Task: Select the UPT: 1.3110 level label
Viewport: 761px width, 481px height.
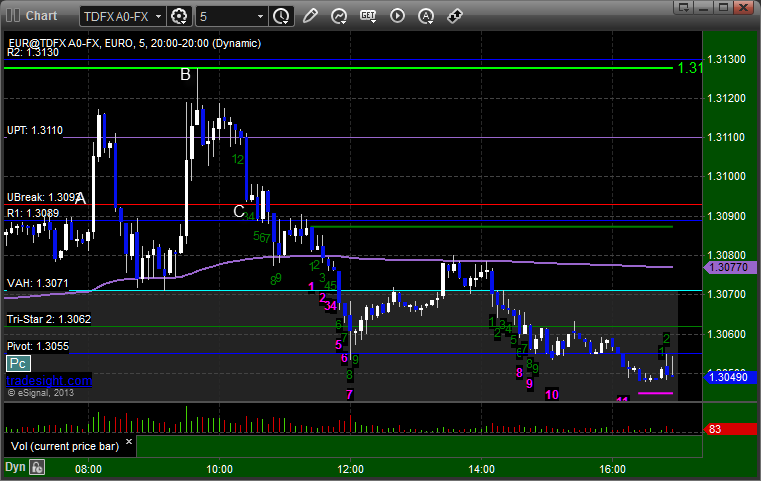Action: (35, 130)
